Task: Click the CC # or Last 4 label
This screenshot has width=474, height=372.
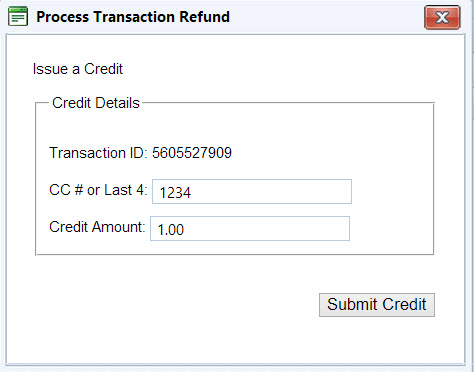Action: click(98, 190)
